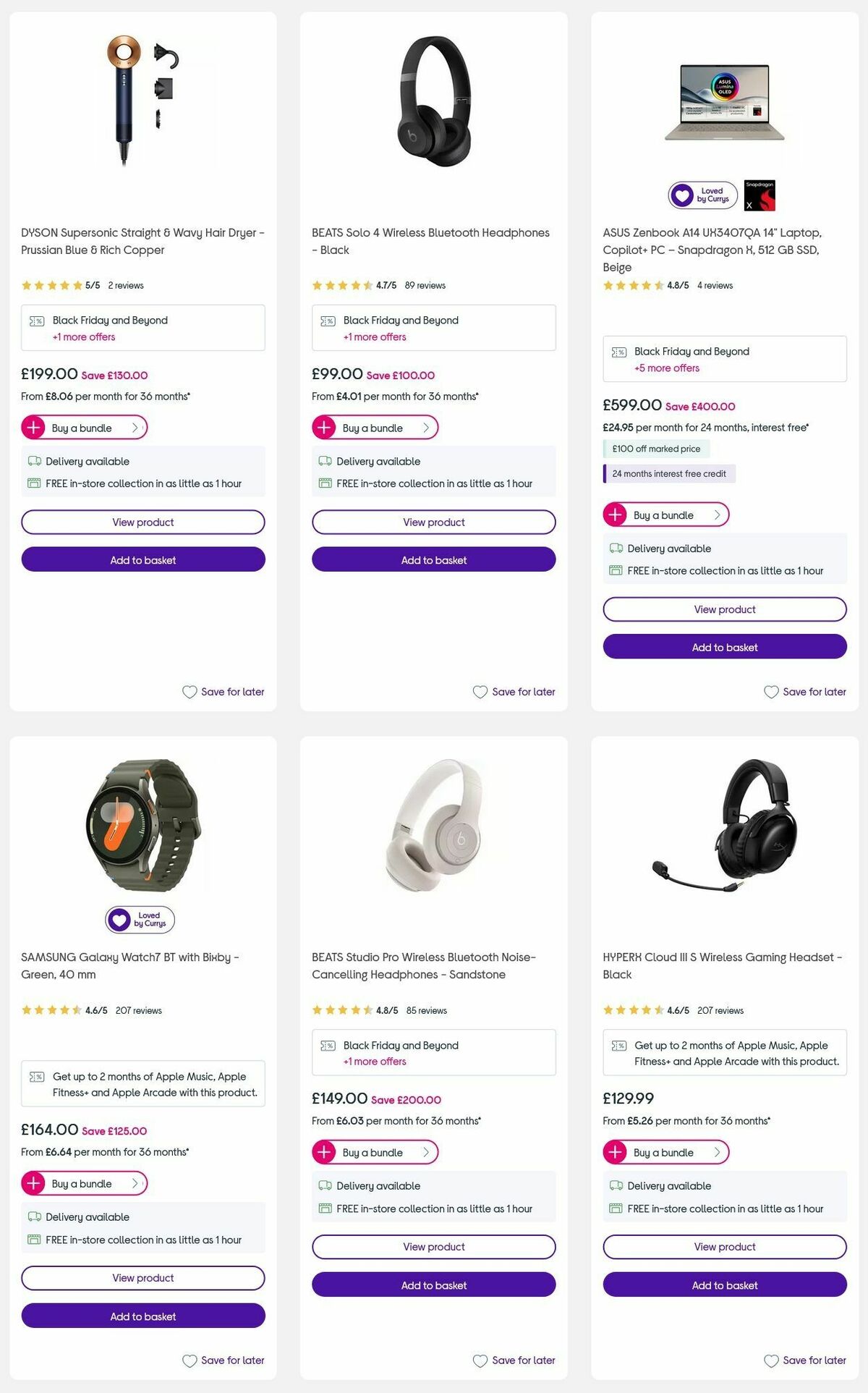Screen dimensions: 868x1393
Task: View product for ASUS Zenbook A14 laptop
Action: click(x=724, y=609)
